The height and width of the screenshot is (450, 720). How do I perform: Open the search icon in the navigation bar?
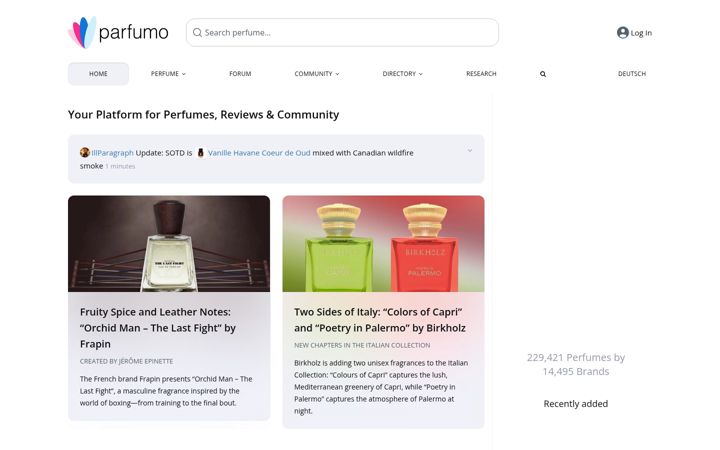pos(543,74)
